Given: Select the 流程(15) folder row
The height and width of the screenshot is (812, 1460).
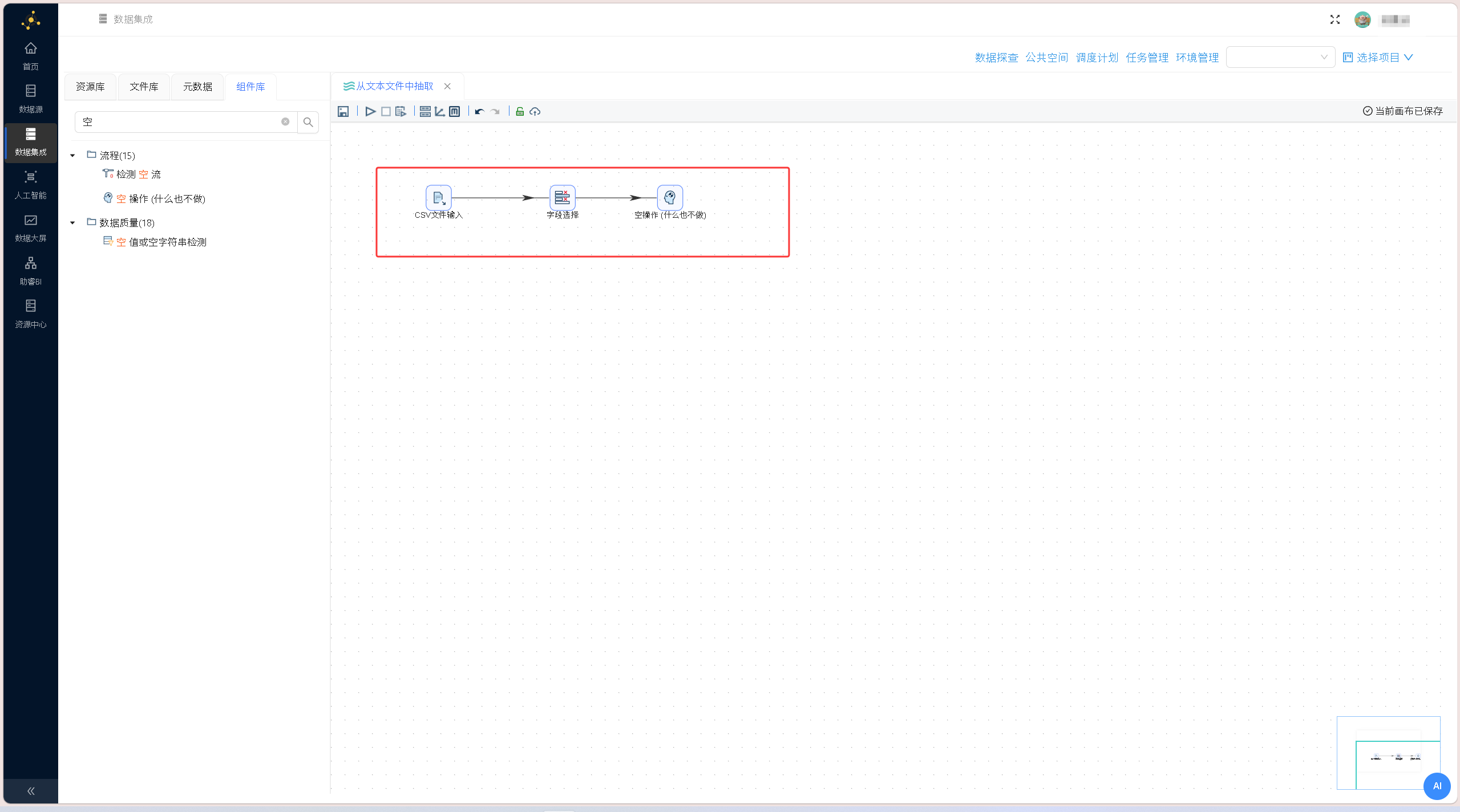Looking at the screenshot, I should [111, 155].
